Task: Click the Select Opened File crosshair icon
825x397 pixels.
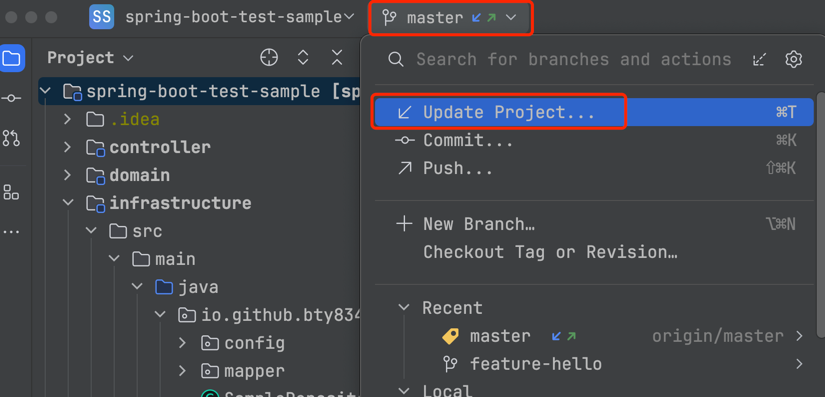Action: click(x=269, y=57)
